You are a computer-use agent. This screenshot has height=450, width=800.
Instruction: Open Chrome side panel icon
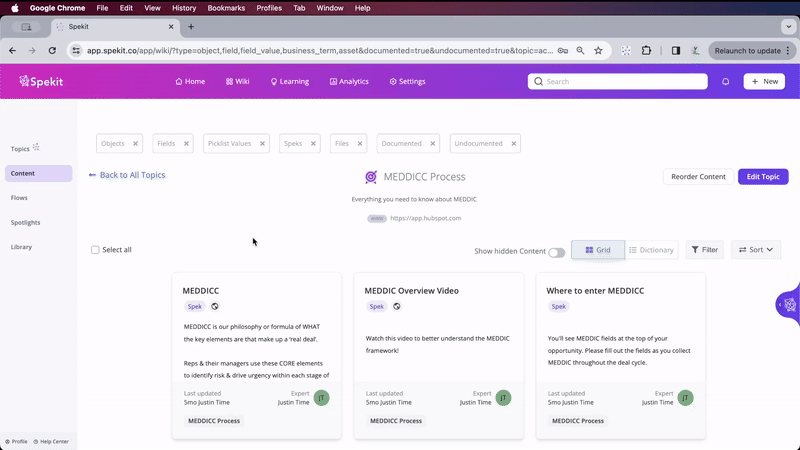676,51
